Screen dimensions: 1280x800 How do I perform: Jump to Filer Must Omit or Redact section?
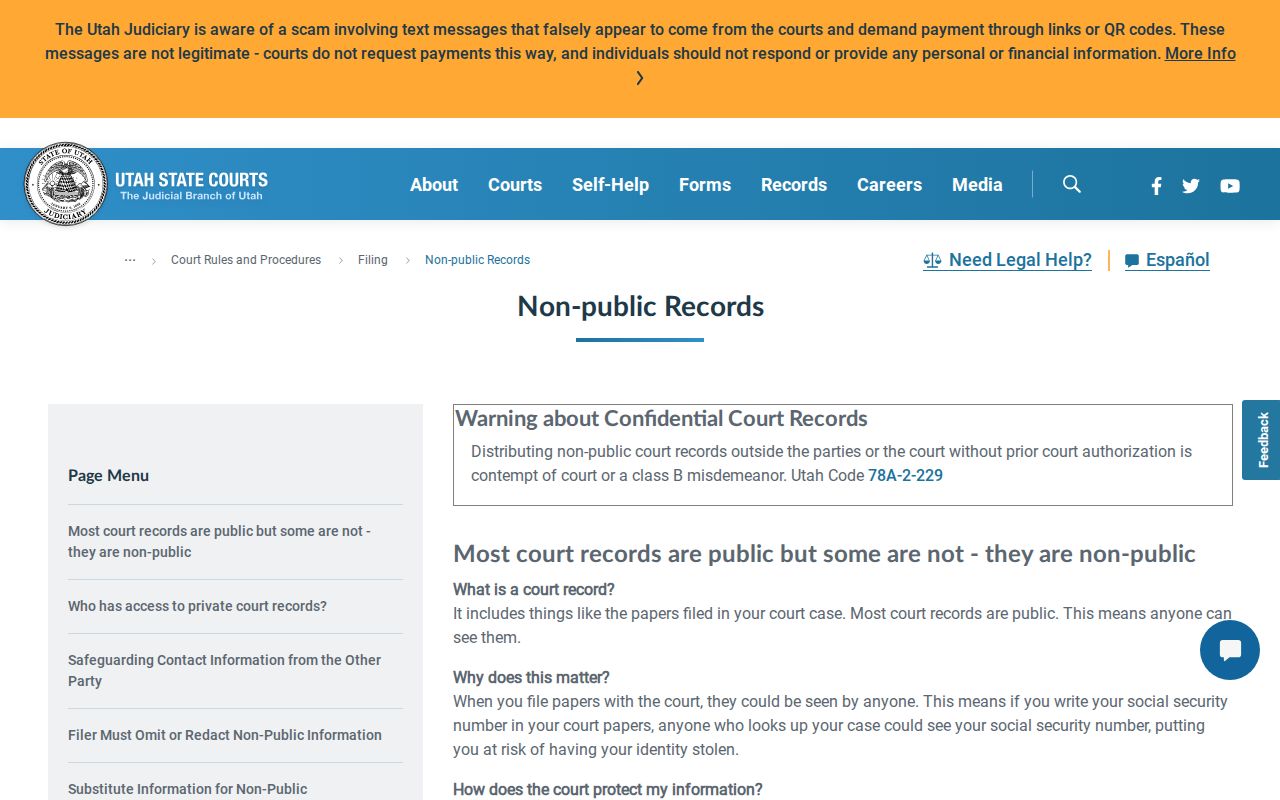pos(225,735)
